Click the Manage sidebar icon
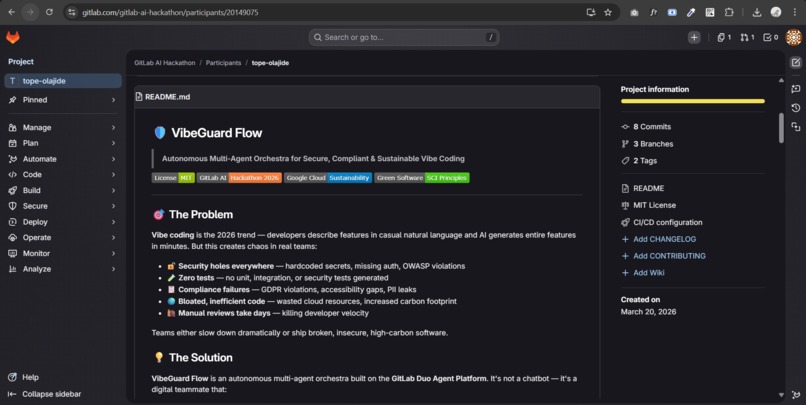Viewport: 806px width, 405px height. click(x=13, y=127)
